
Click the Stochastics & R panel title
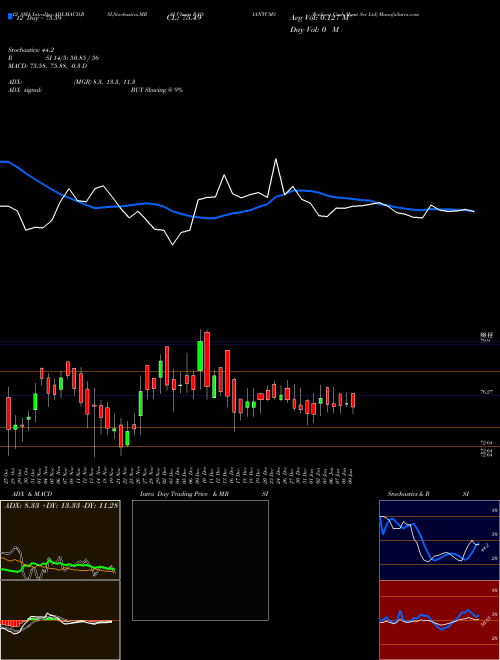(x=409, y=494)
